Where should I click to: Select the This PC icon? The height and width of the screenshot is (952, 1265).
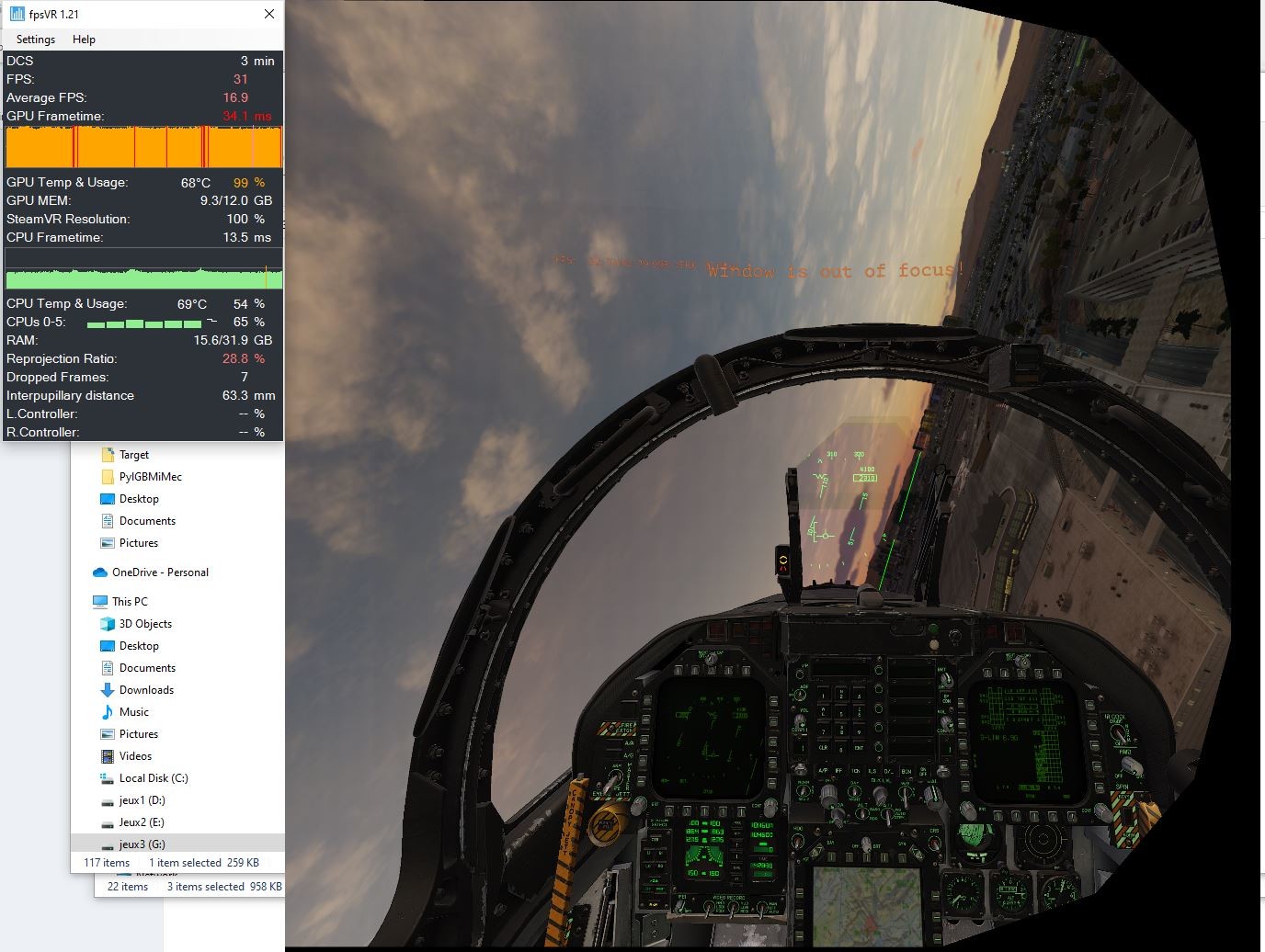[x=100, y=602]
